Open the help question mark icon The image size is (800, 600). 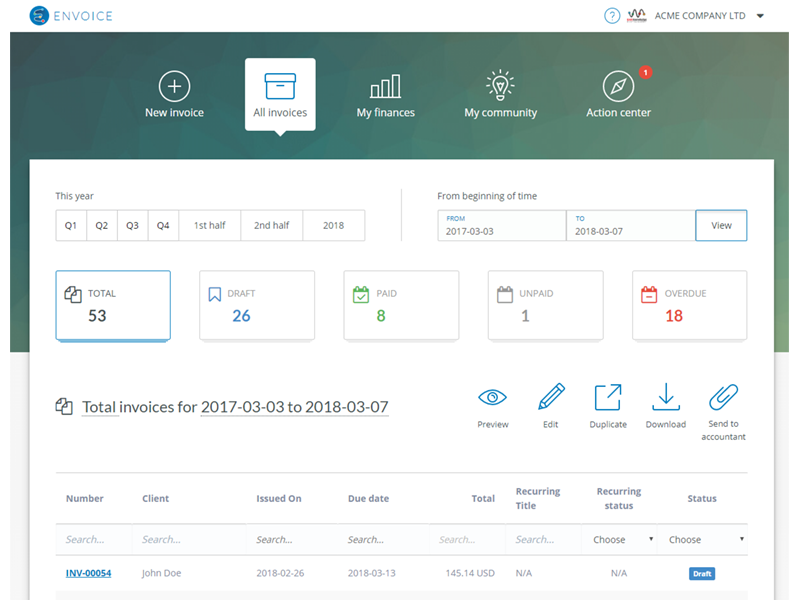click(x=612, y=16)
